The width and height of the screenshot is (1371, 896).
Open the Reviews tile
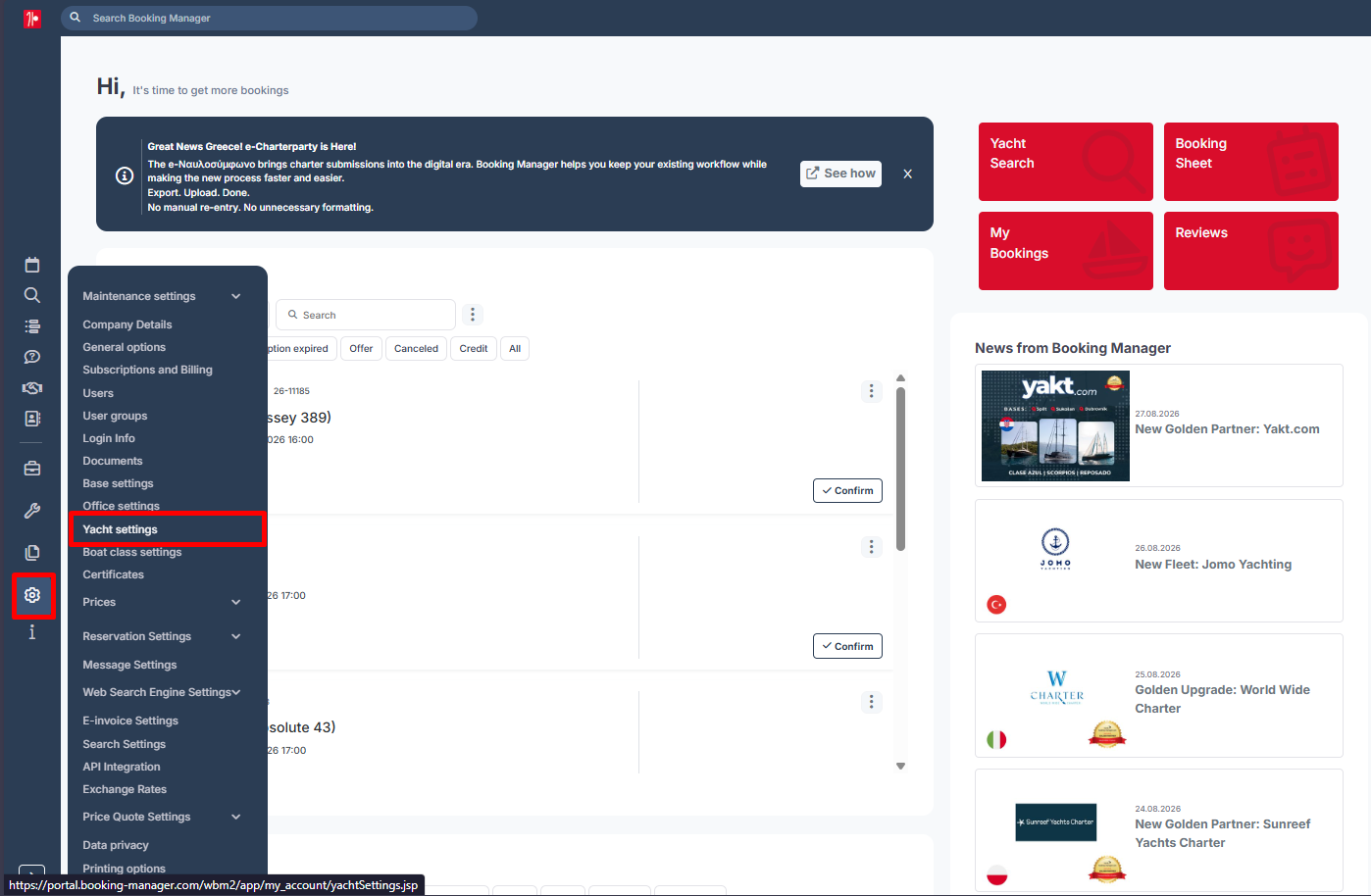pos(1251,251)
